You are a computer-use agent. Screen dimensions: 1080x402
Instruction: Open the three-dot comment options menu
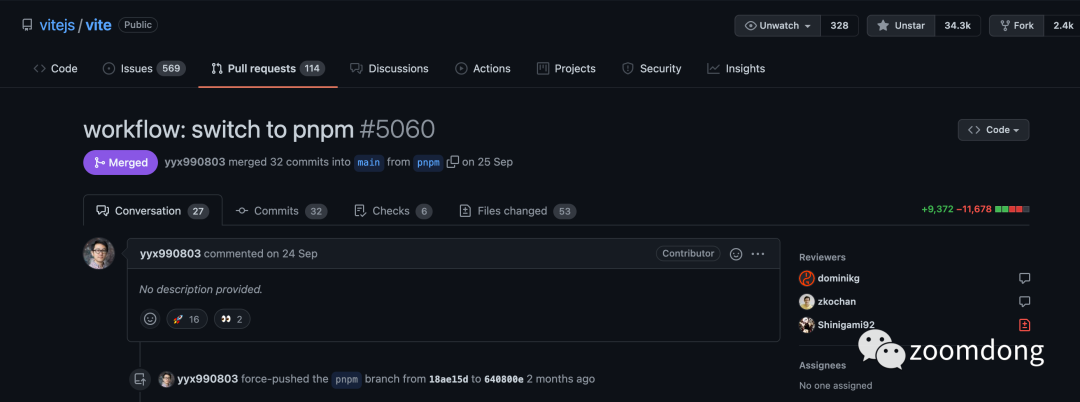point(758,254)
